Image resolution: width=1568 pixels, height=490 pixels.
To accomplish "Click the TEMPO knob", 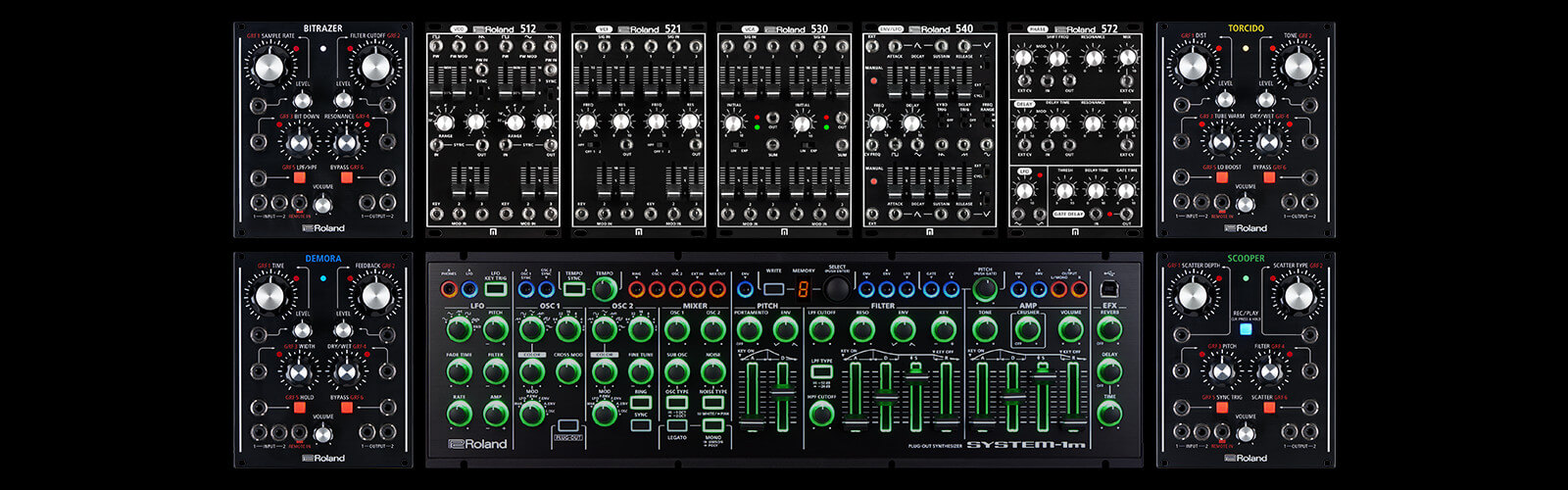I will [605, 288].
